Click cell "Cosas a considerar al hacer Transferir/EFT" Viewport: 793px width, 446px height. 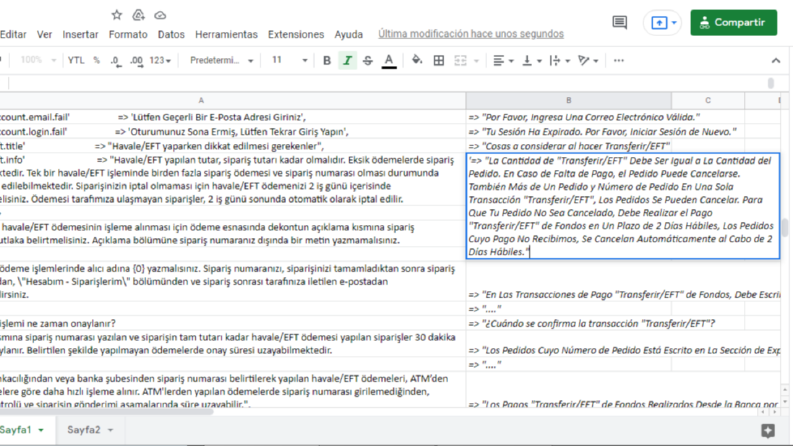[568, 146]
